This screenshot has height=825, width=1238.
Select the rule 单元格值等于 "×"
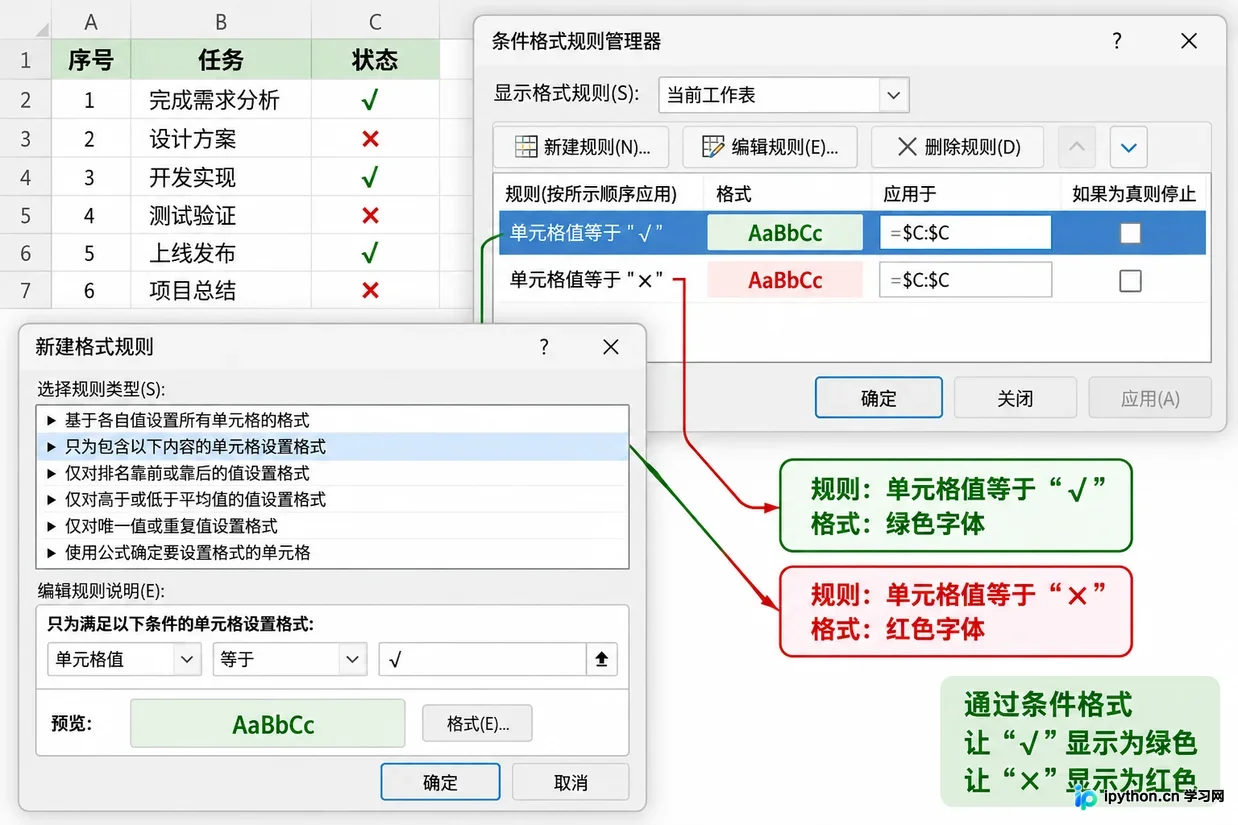pyautogui.click(x=852, y=280)
